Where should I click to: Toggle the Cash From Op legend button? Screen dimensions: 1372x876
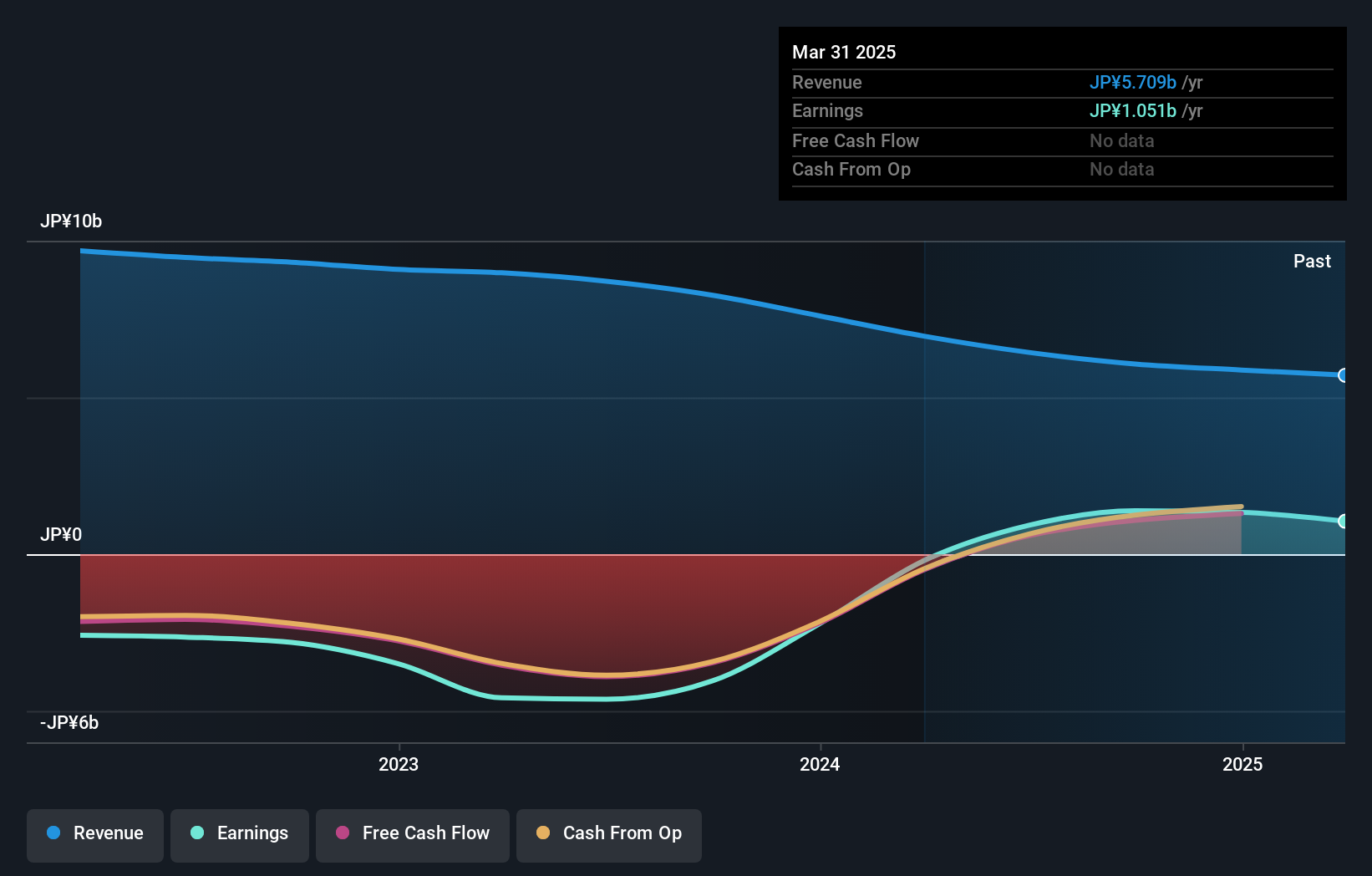pyautogui.click(x=609, y=835)
